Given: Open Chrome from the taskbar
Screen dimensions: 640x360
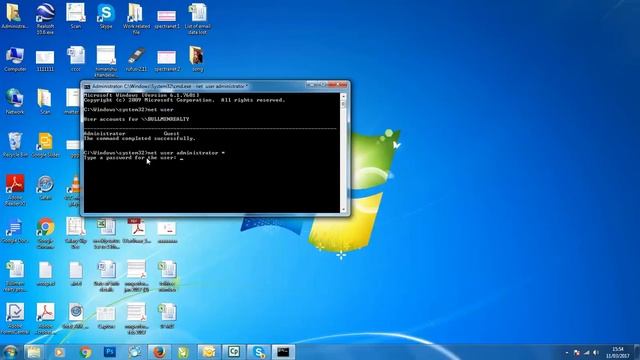Looking at the screenshot, I should [85, 352].
